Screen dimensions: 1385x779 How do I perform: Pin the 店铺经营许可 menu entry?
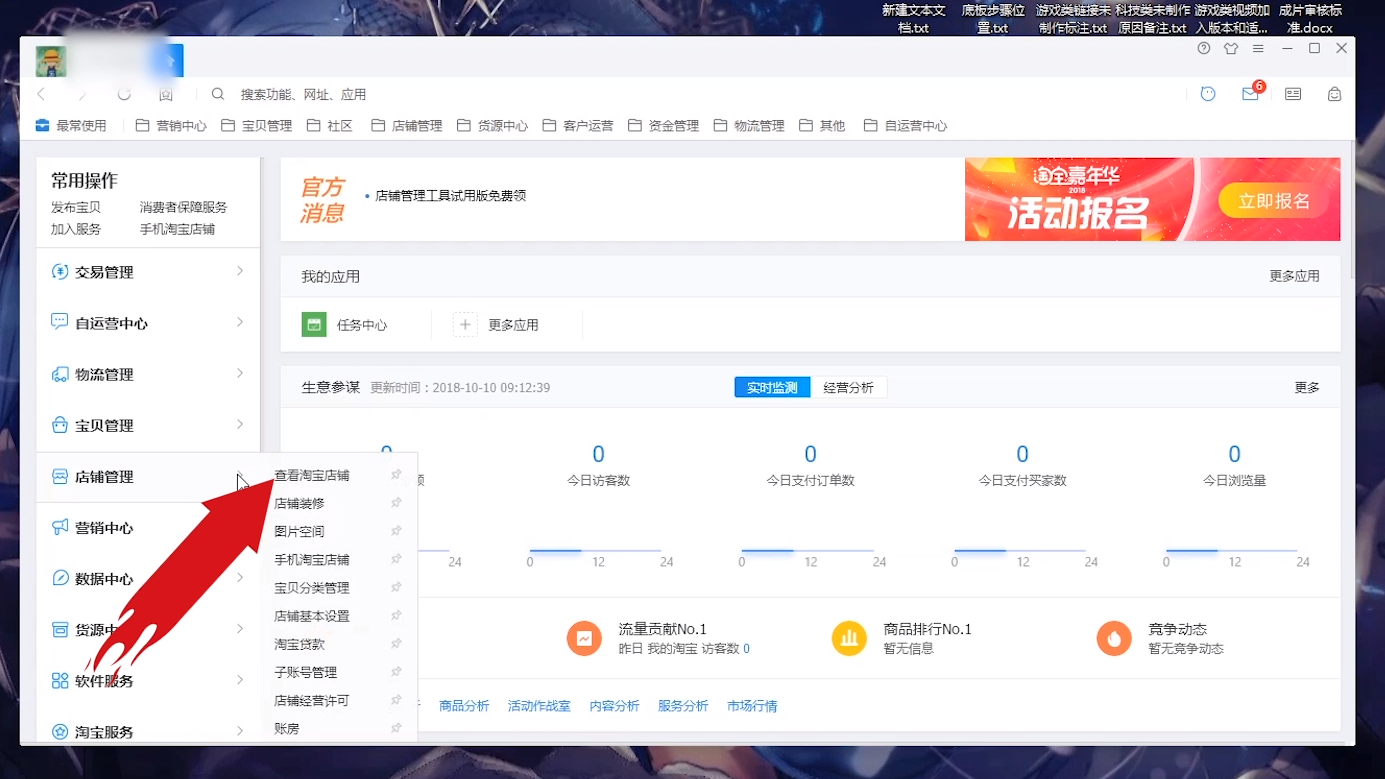point(396,700)
